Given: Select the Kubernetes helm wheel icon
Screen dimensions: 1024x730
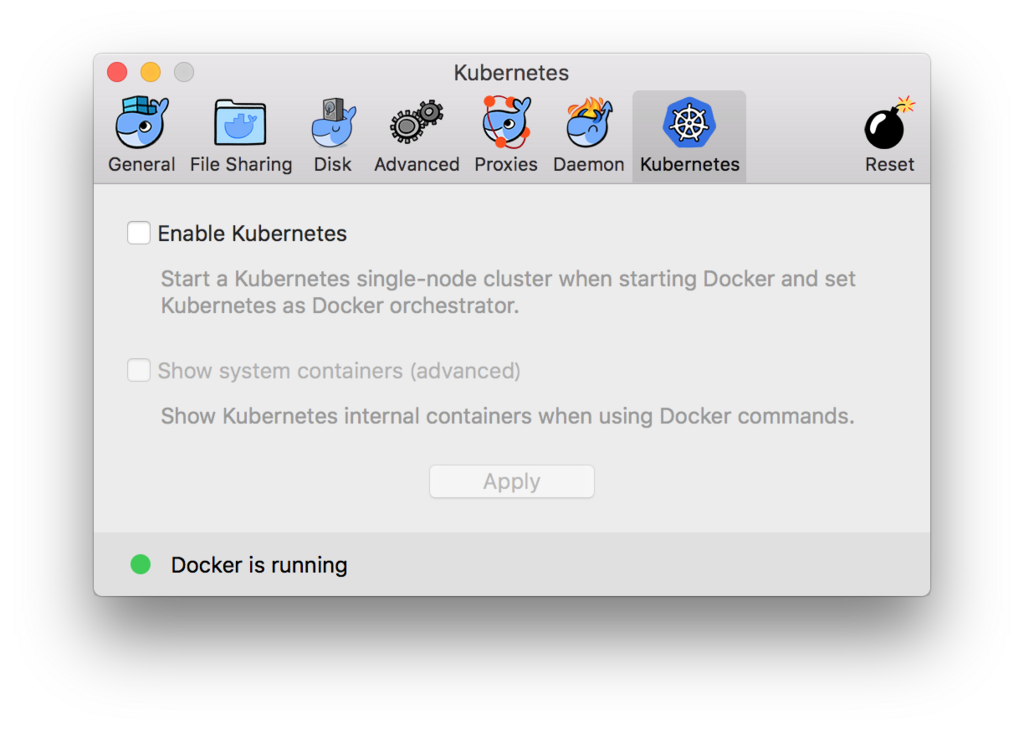Looking at the screenshot, I should (x=690, y=123).
